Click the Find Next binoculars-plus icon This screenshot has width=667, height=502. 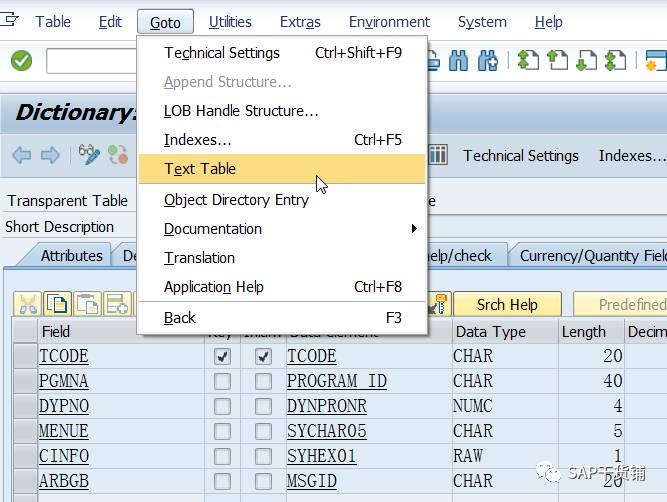coord(487,60)
